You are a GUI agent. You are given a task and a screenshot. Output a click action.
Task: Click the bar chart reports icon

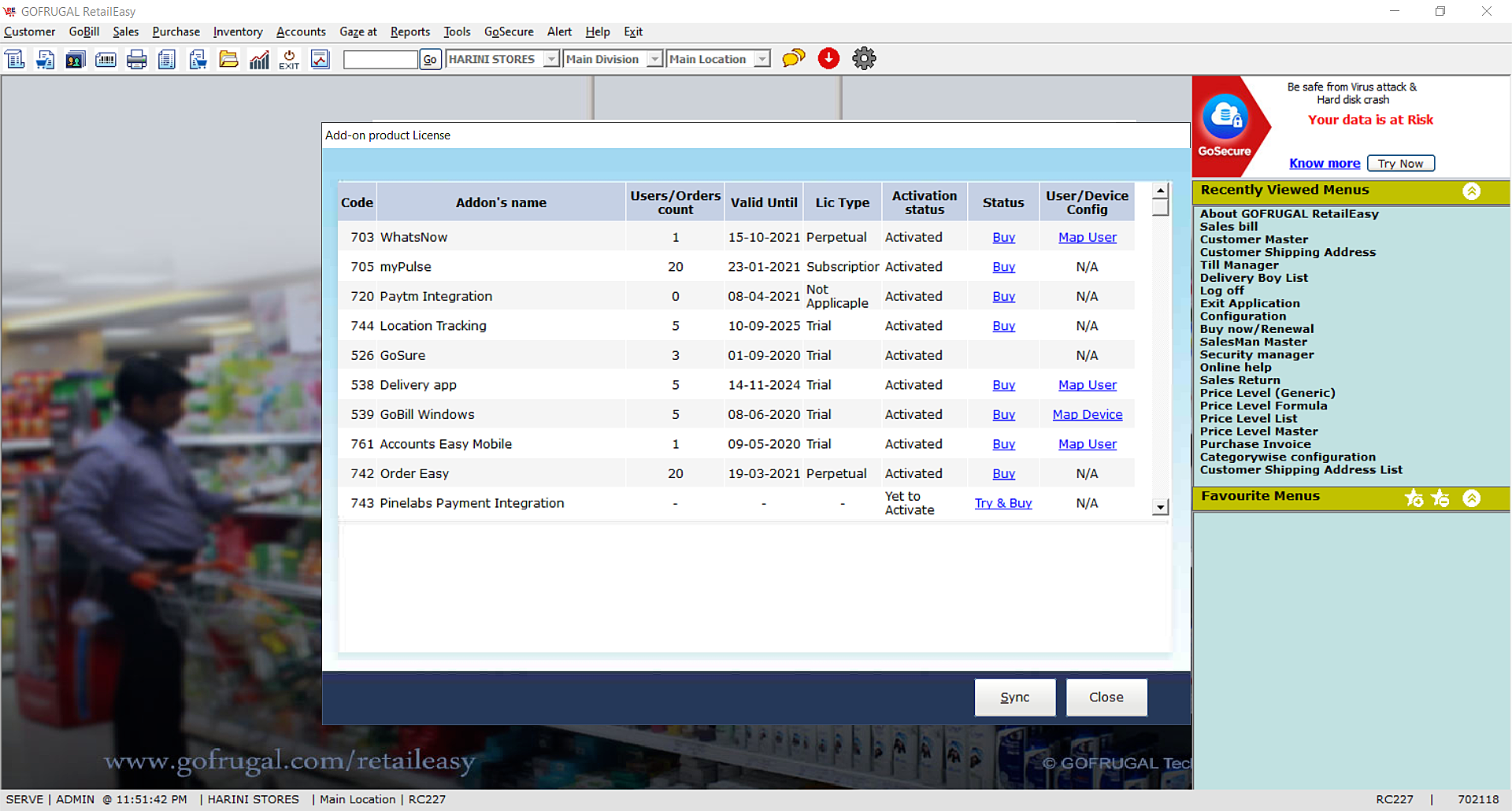coord(259,59)
